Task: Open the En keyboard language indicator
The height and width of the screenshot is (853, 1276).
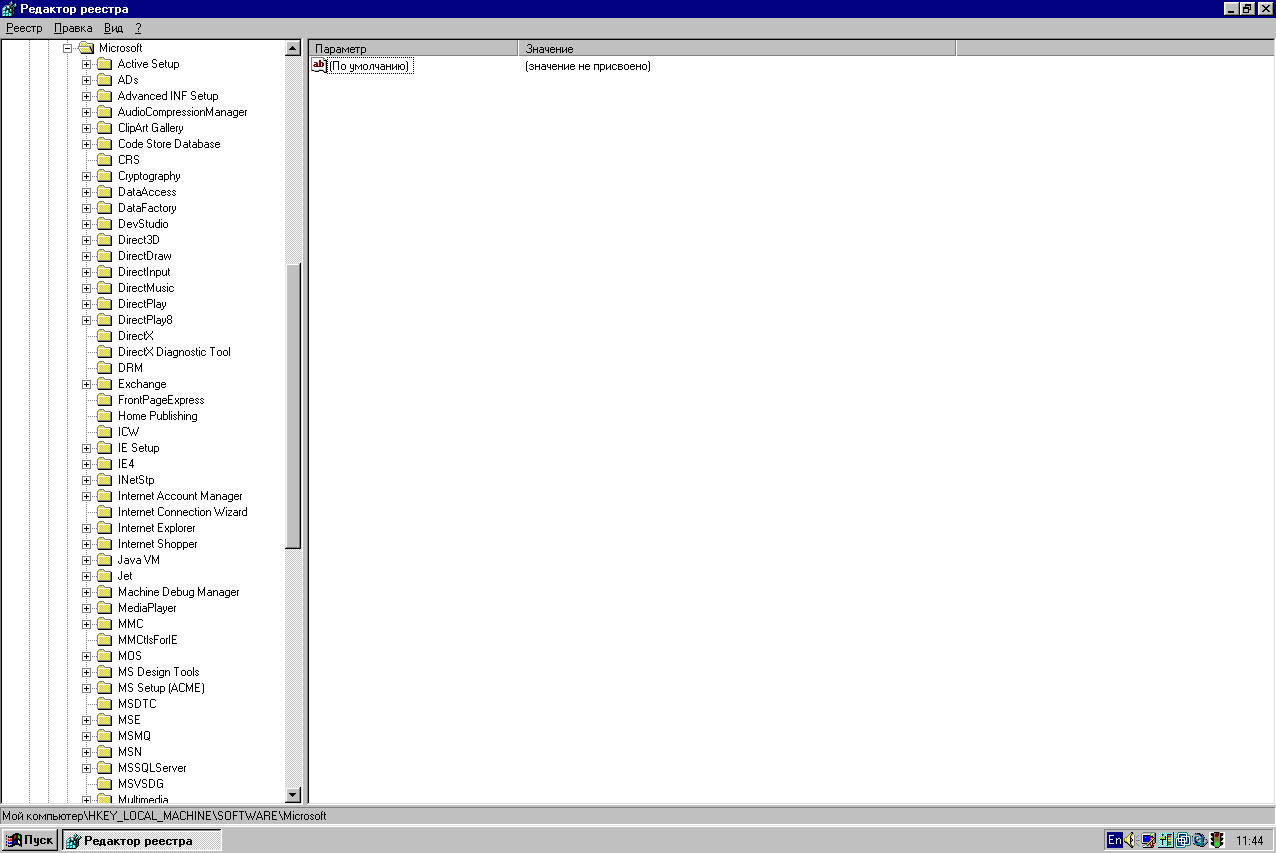Action: pos(1114,840)
